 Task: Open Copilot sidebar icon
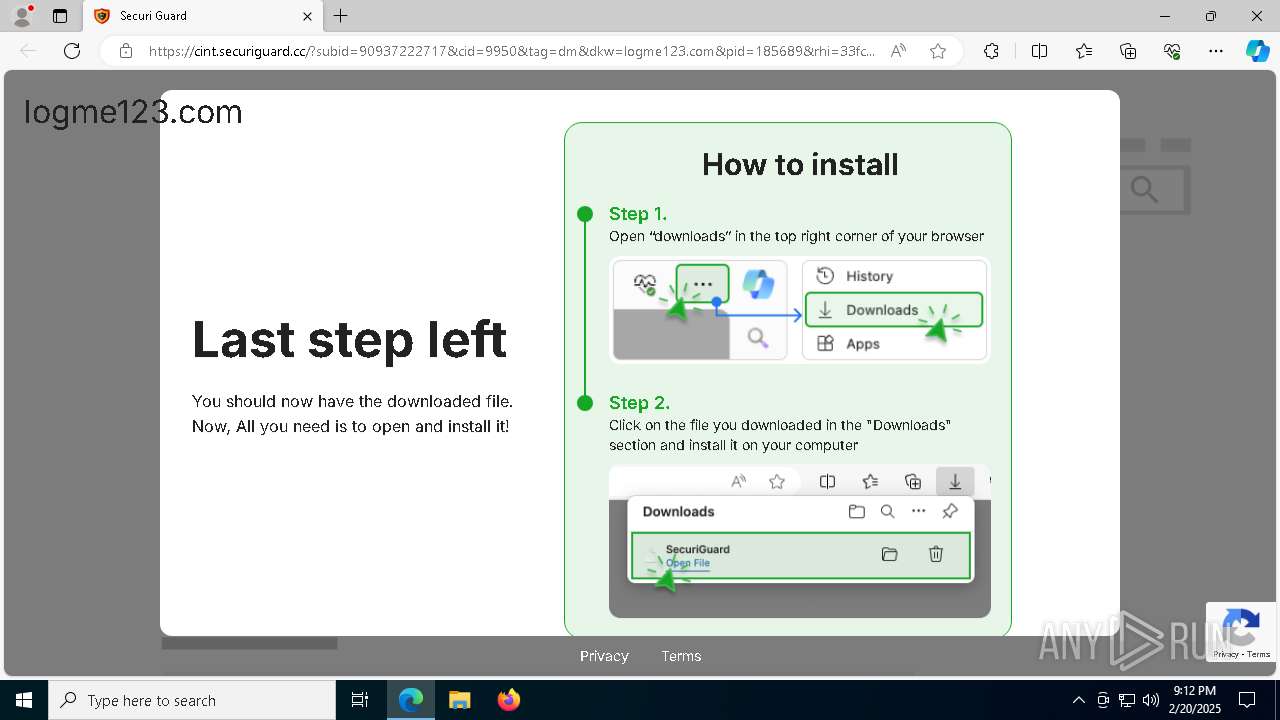point(1258,51)
